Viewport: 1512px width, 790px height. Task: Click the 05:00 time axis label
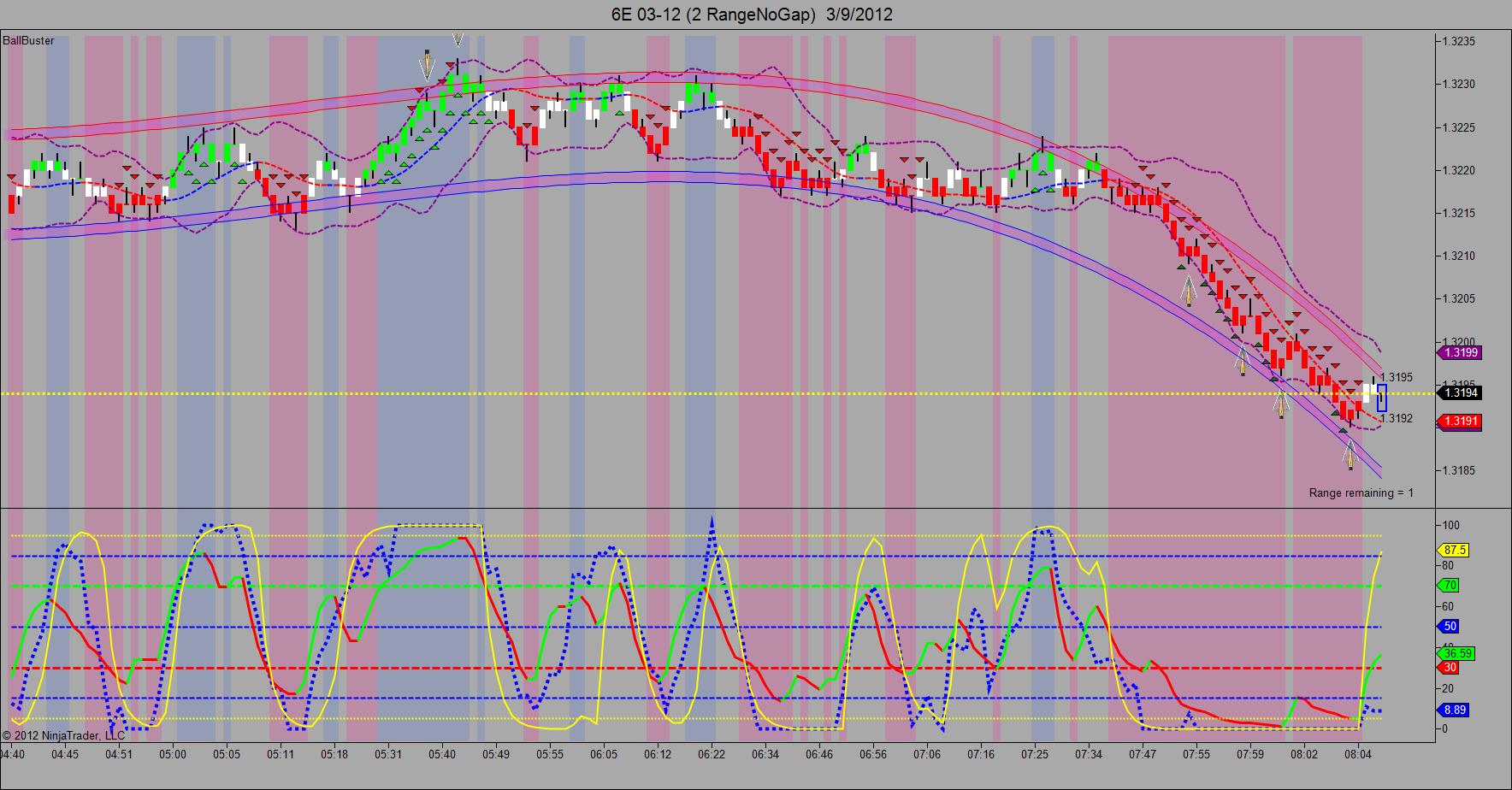tap(172, 754)
